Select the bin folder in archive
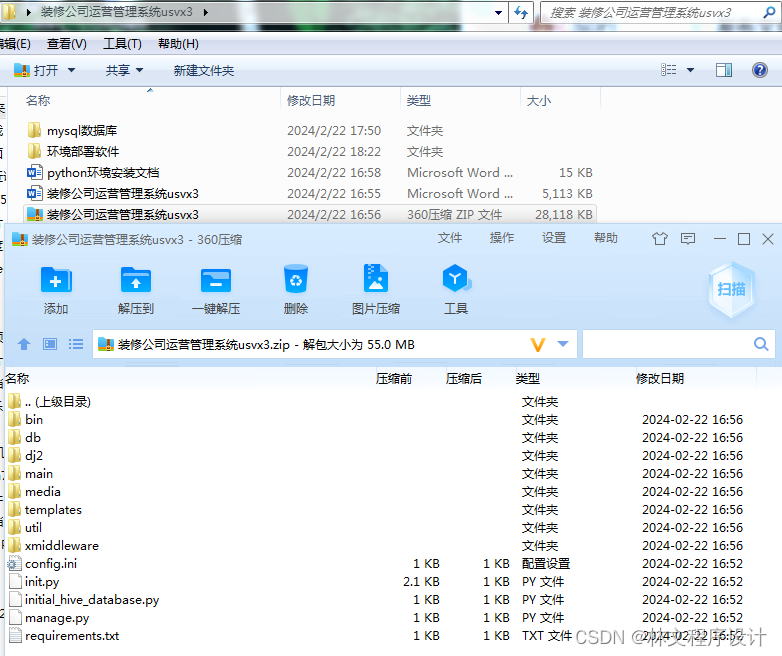 [x=26, y=420]
